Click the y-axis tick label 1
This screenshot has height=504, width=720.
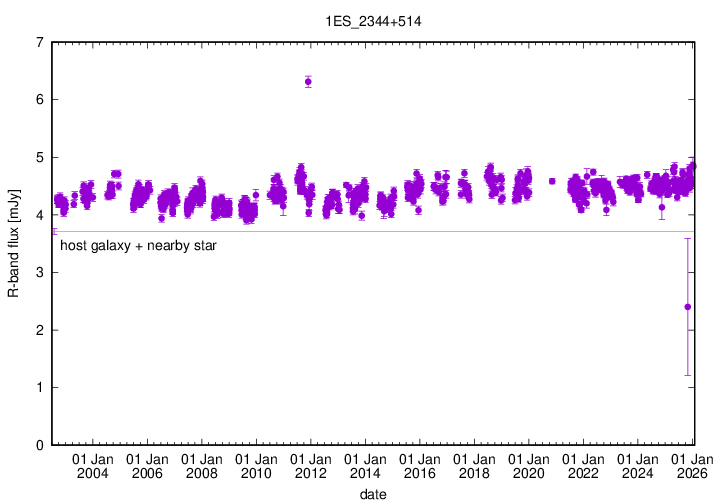pyautogui.click(x=39, y=387)
